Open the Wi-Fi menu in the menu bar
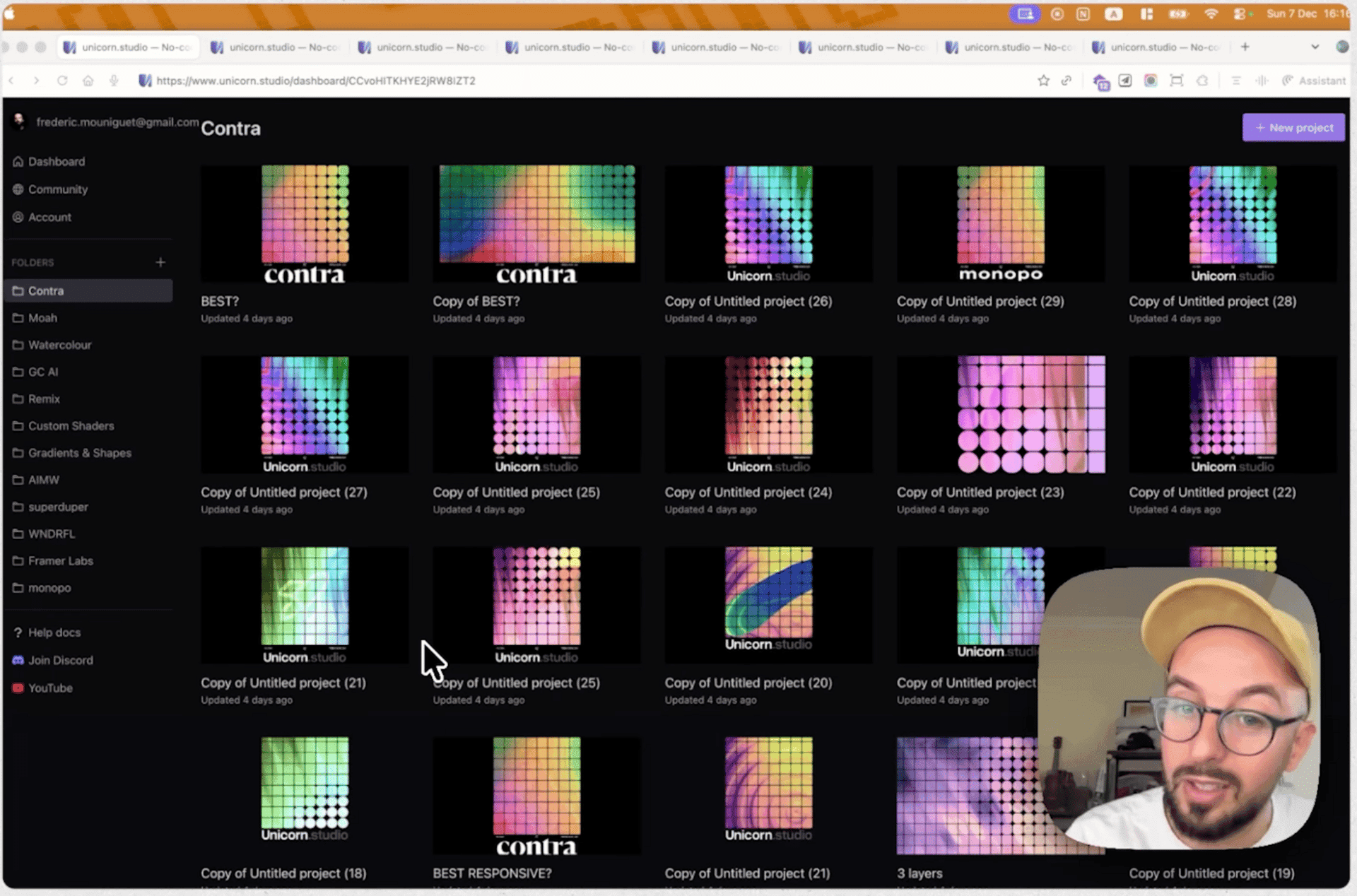The width and height of the screenshot is (1357, 896). pyautogui.click(x=1211, y=13)
